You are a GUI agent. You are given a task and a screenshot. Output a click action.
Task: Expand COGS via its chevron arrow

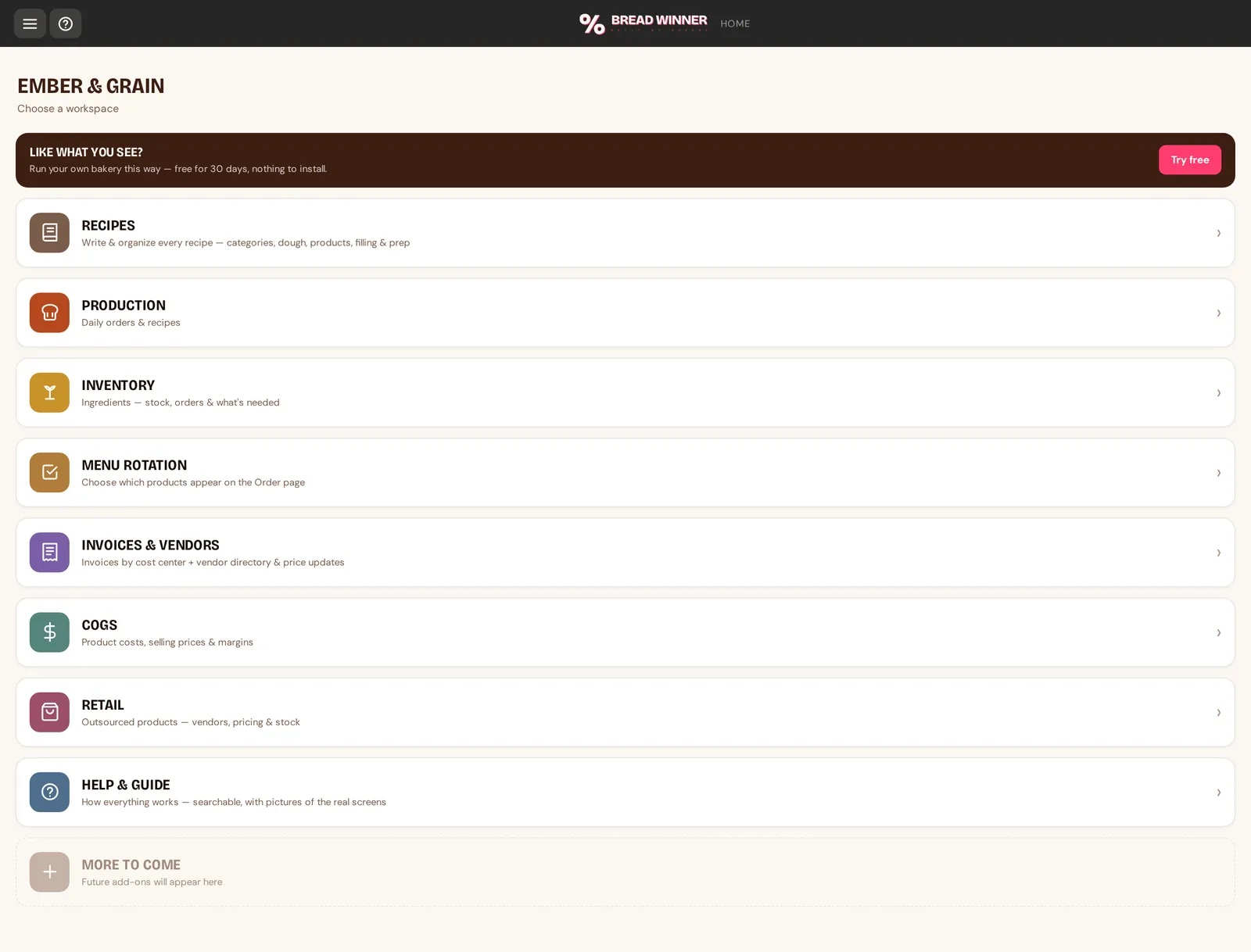click(x=1218, y=632)
